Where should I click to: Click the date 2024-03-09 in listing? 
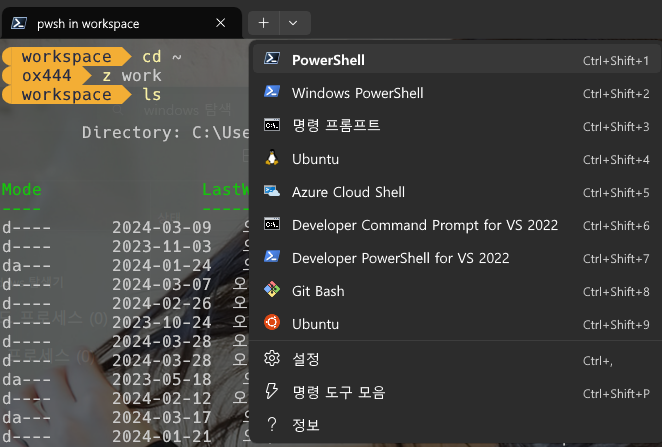coord(162,228)
